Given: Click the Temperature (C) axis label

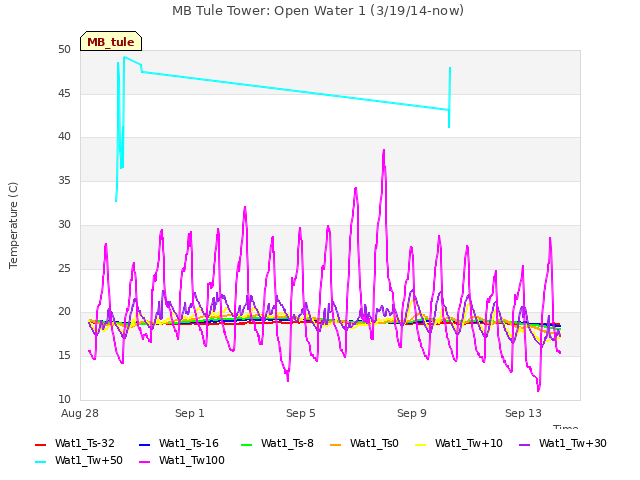Looking at the screenshot, I should (x=13, y=225).
